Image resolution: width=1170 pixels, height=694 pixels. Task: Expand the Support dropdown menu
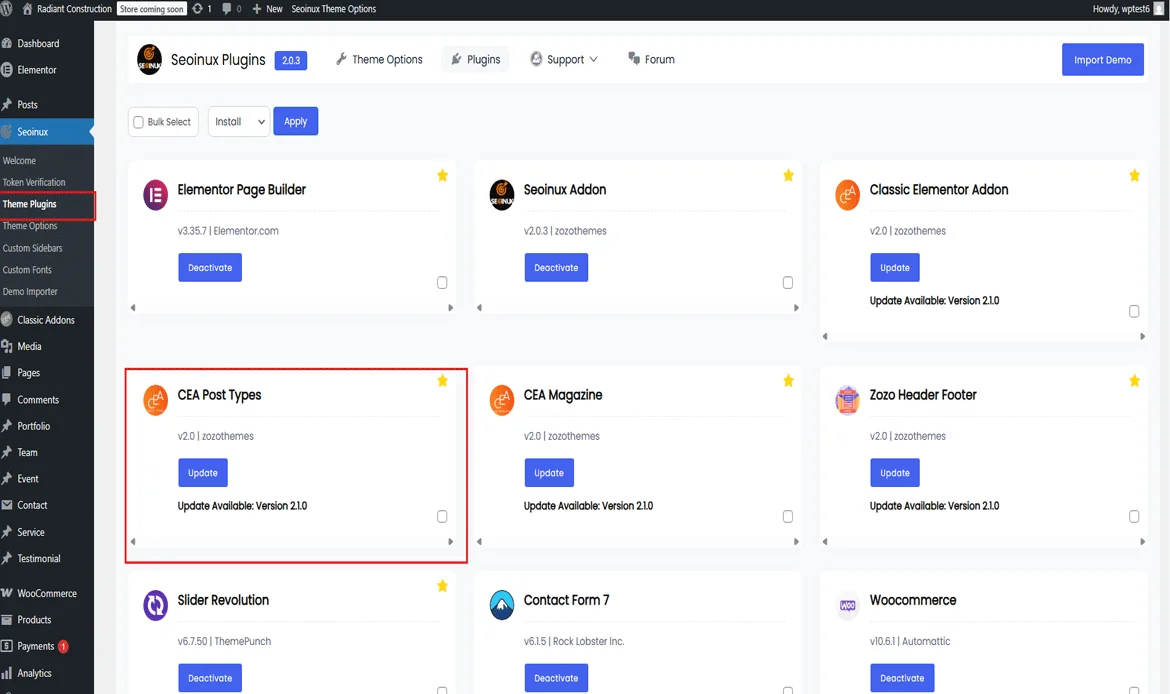click(x=564, y=59)
